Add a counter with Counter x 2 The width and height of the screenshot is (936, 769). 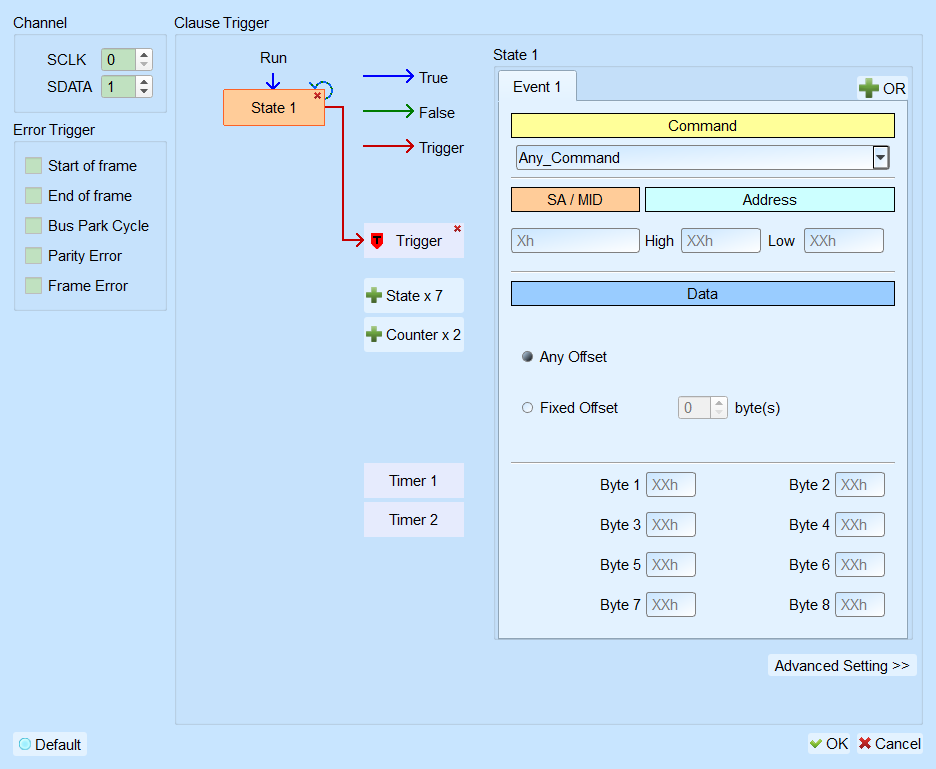click(x=414, y=334)
